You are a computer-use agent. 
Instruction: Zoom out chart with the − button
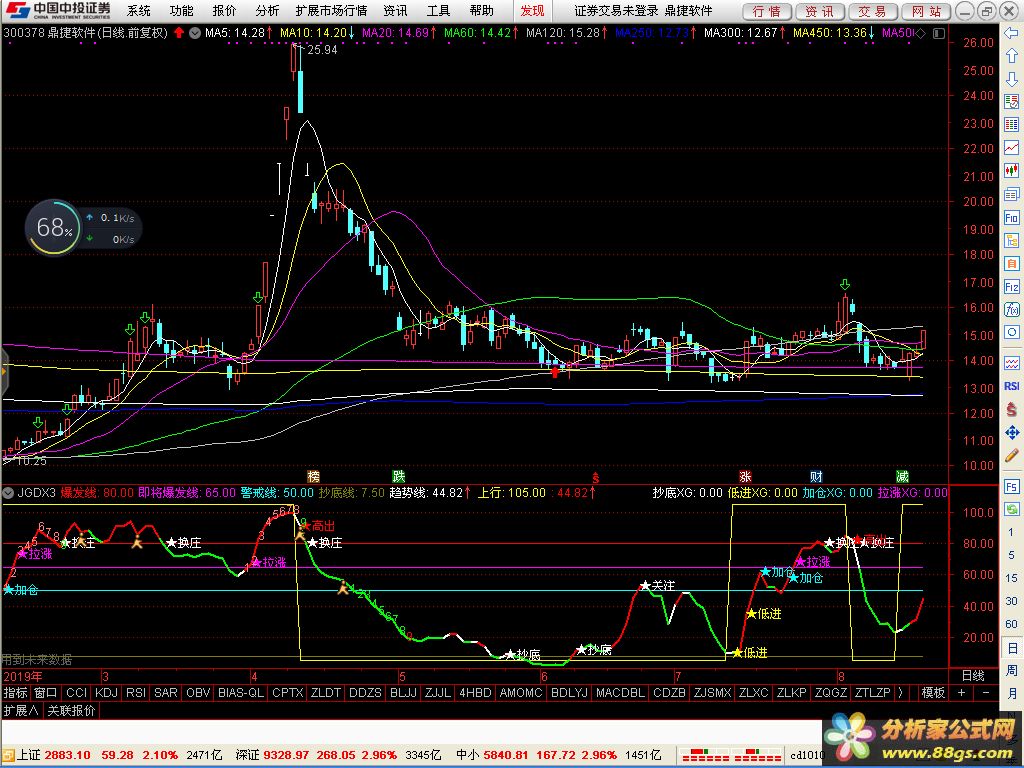pyautogui.click(x=986, y=692)
